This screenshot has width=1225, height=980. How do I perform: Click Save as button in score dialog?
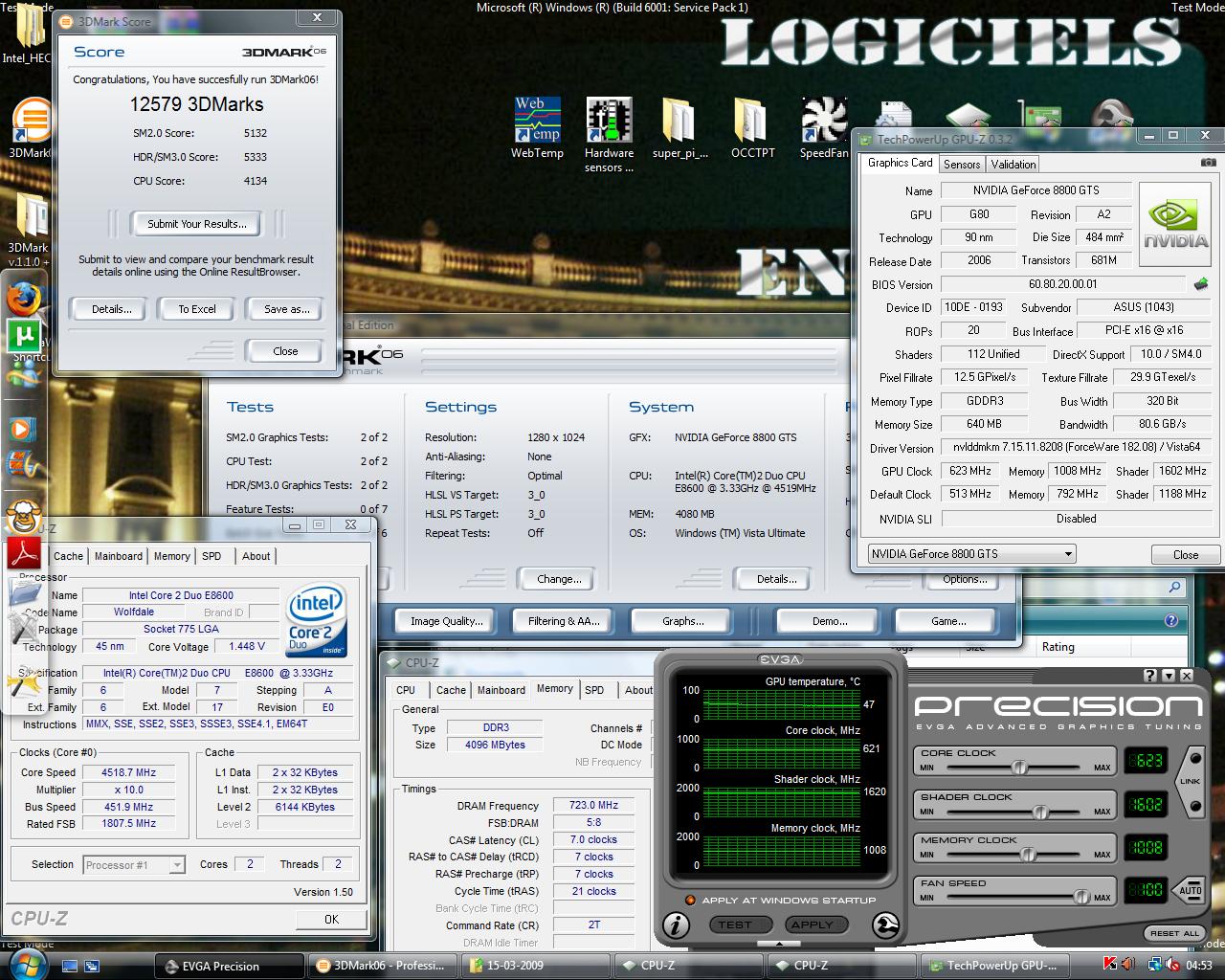285,309
